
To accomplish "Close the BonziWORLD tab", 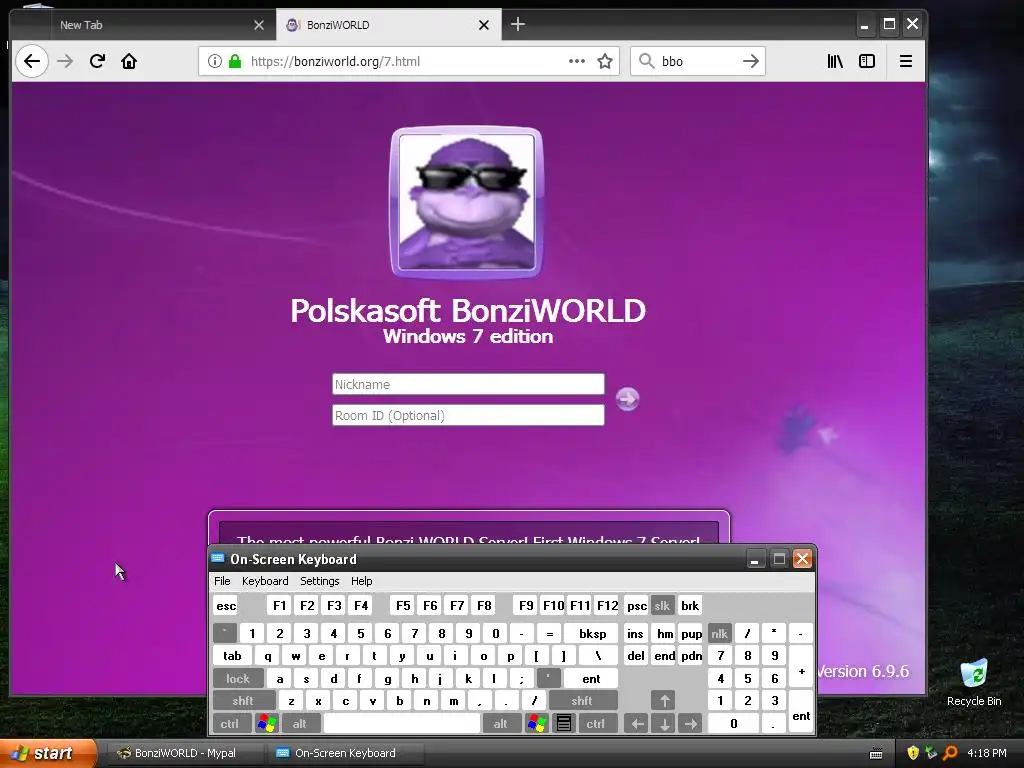I will coord(484,25).
